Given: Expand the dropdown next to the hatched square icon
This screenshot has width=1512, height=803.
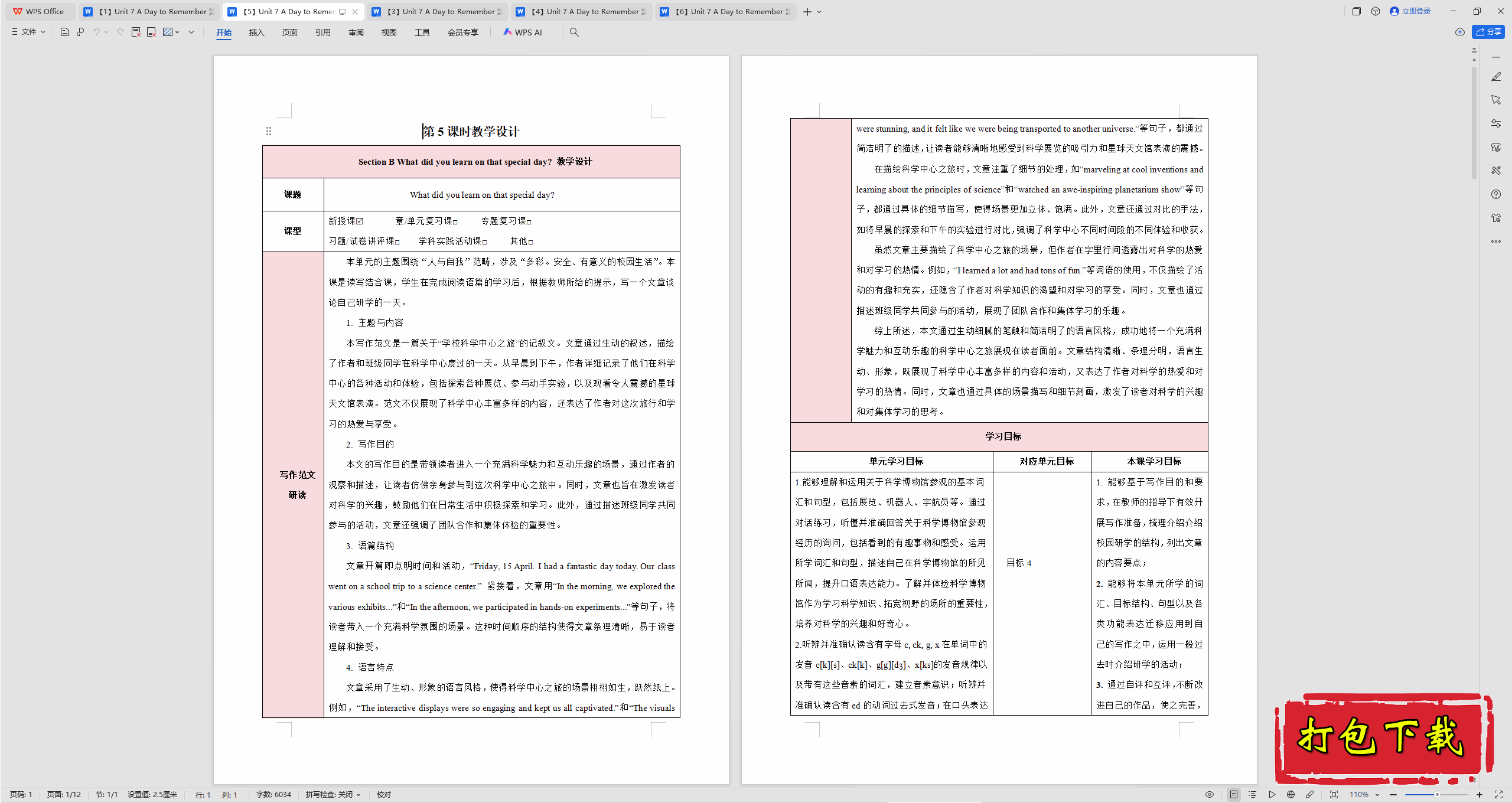Looking at the screenshot, I should tap(177, 32).
